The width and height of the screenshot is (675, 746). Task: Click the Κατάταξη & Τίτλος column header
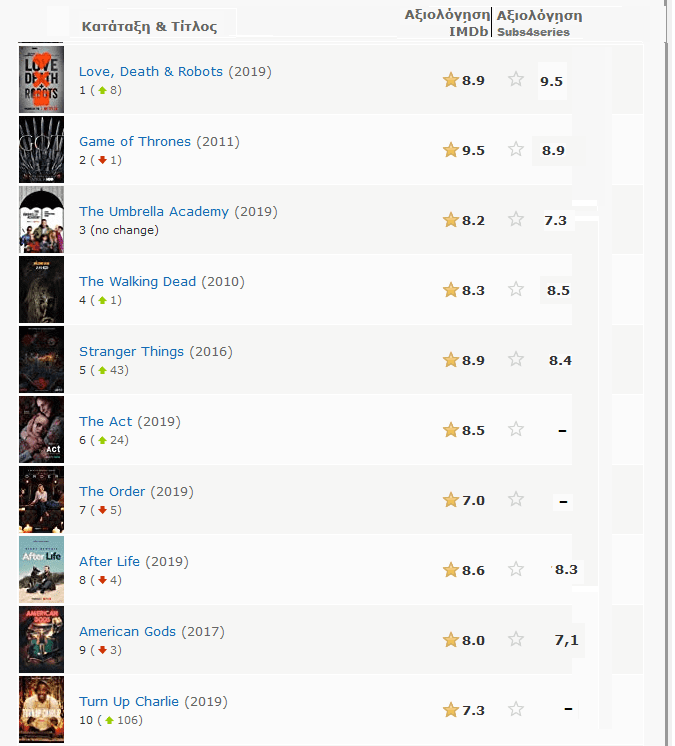pos(149,27)
